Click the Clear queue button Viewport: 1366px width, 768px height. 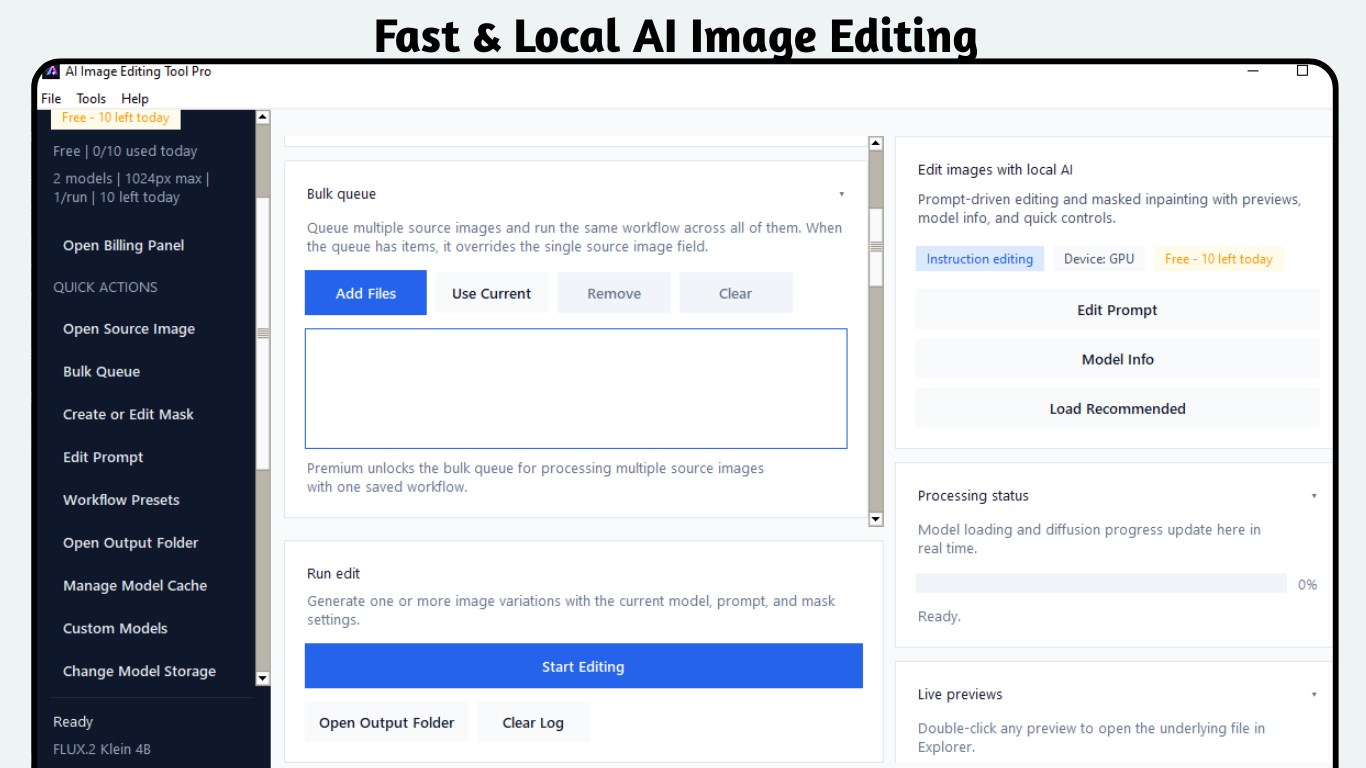(736, 293)
